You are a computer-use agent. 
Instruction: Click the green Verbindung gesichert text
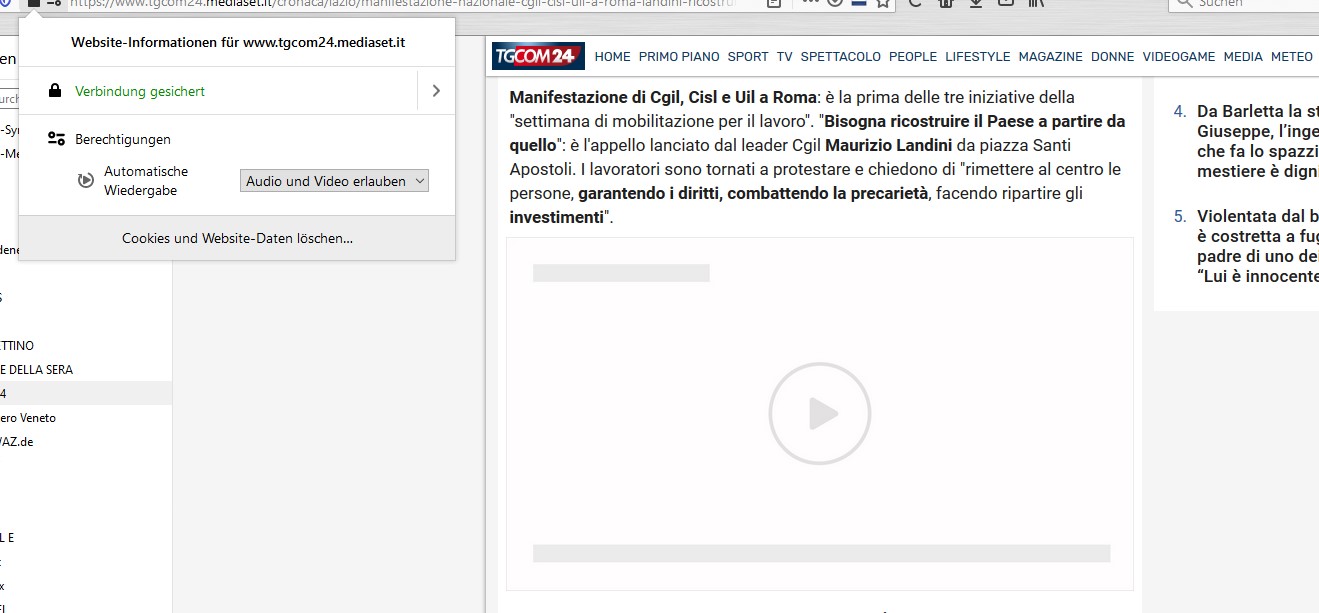(x=140, y=91)
